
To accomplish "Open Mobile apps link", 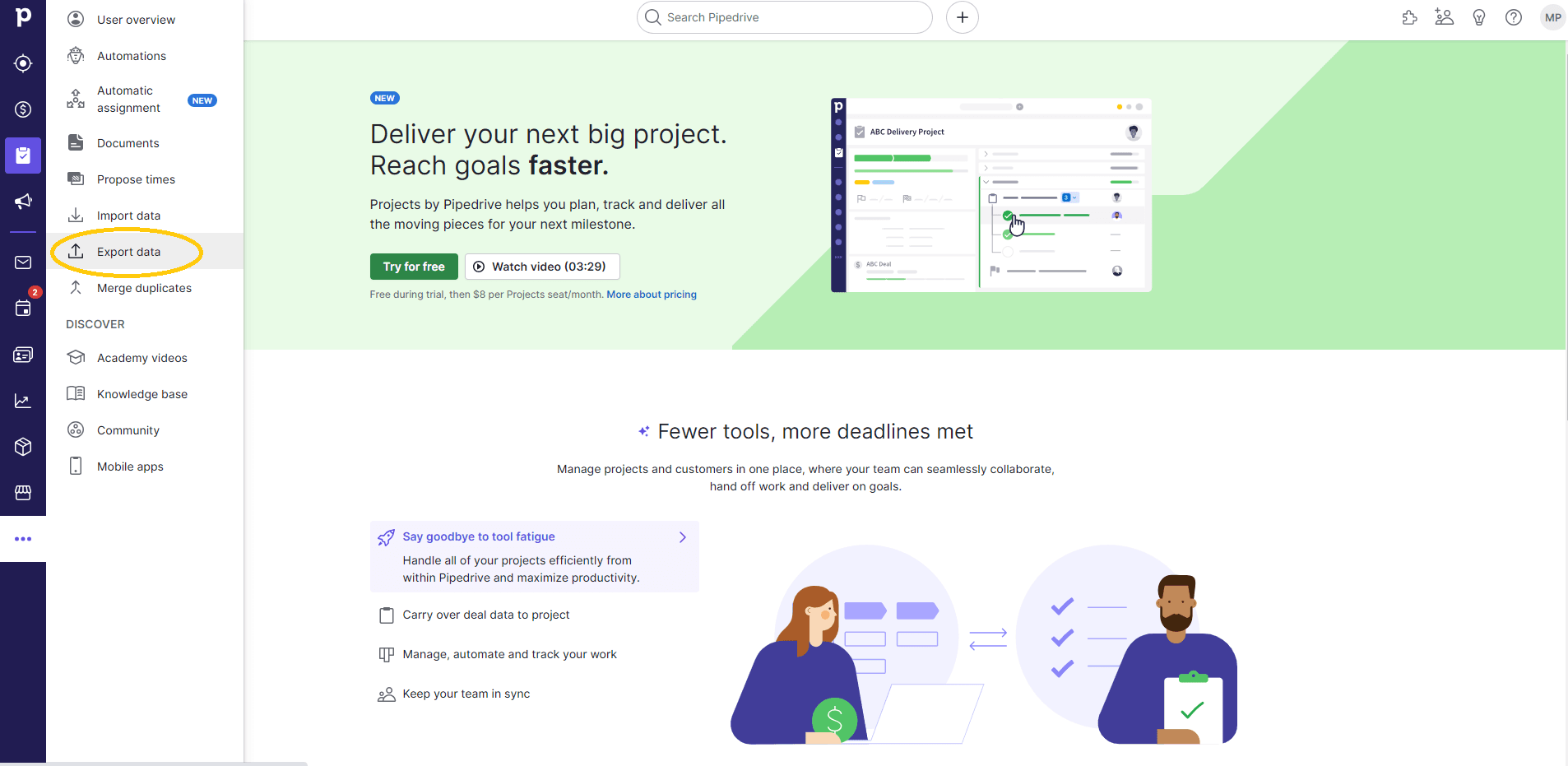I will point(145,467).
